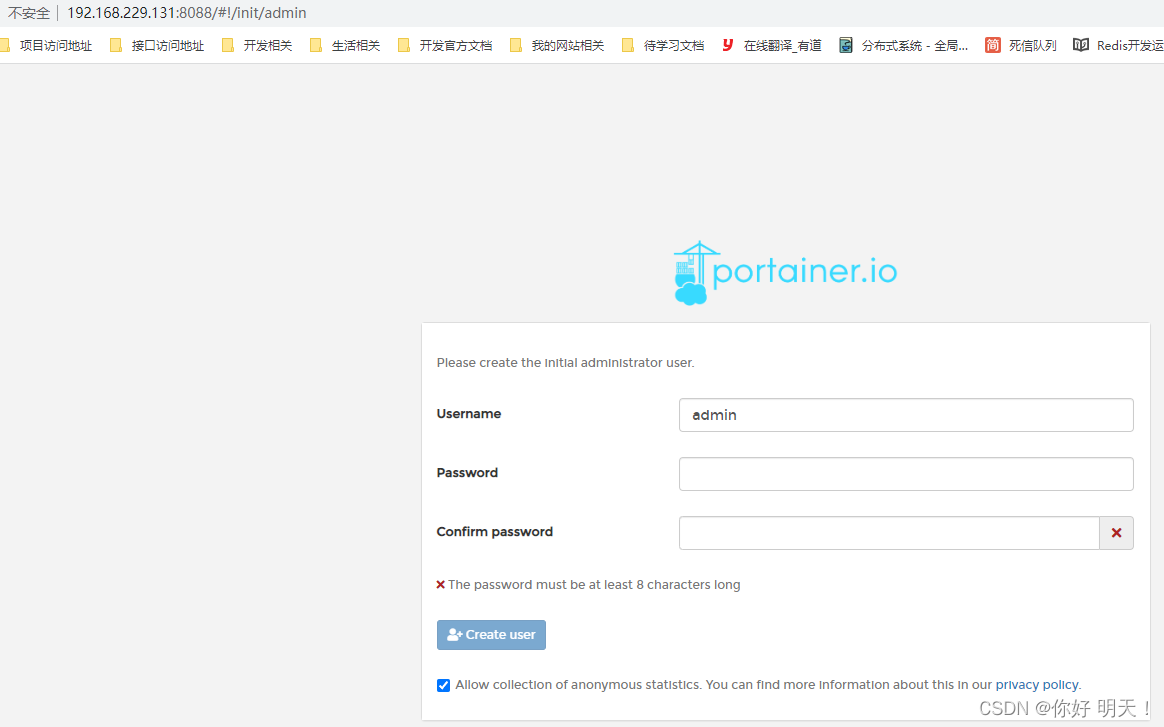Open the 待学习文档 bookmark folder

[663, 45]
